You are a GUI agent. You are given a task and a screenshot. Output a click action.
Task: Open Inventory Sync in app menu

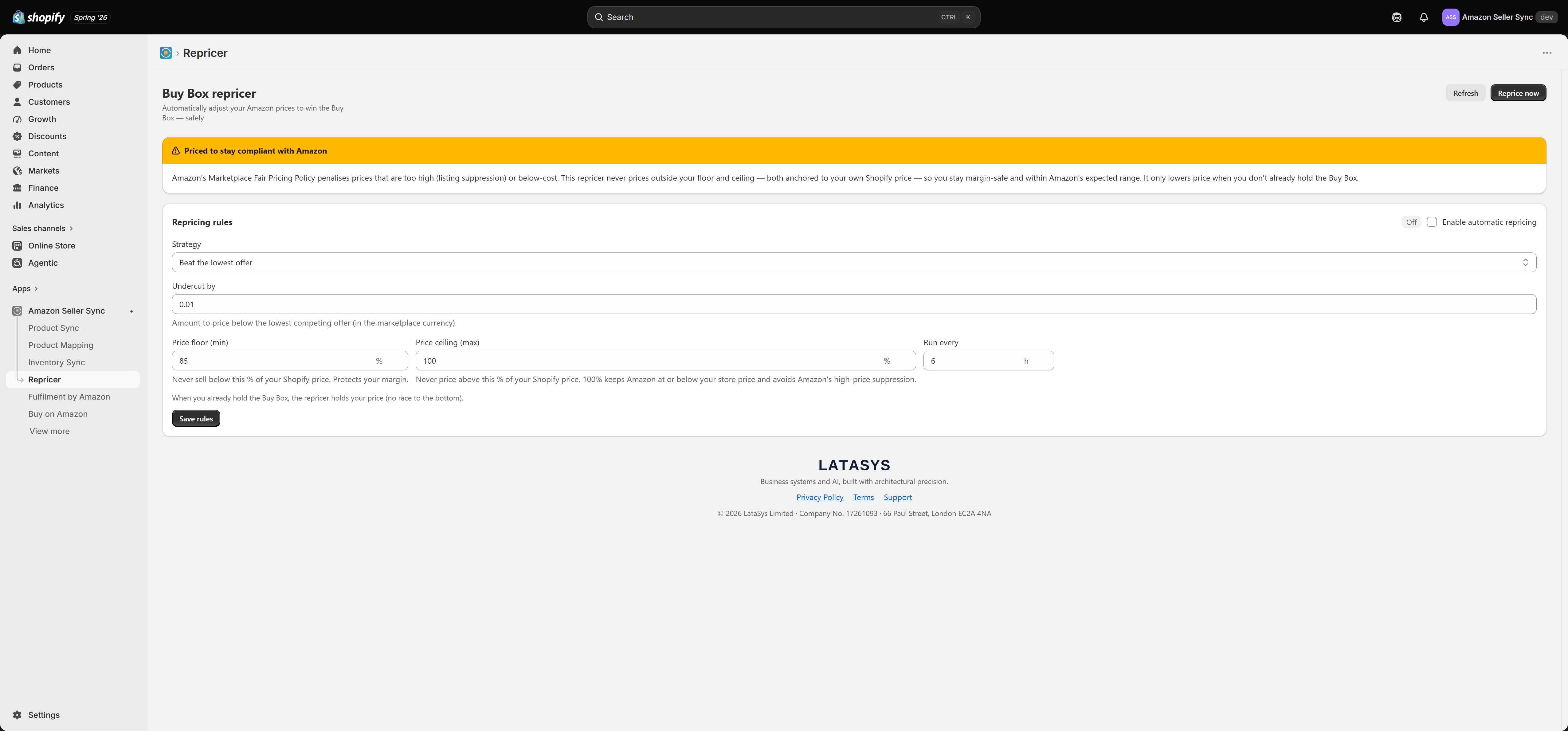(57, 362)
